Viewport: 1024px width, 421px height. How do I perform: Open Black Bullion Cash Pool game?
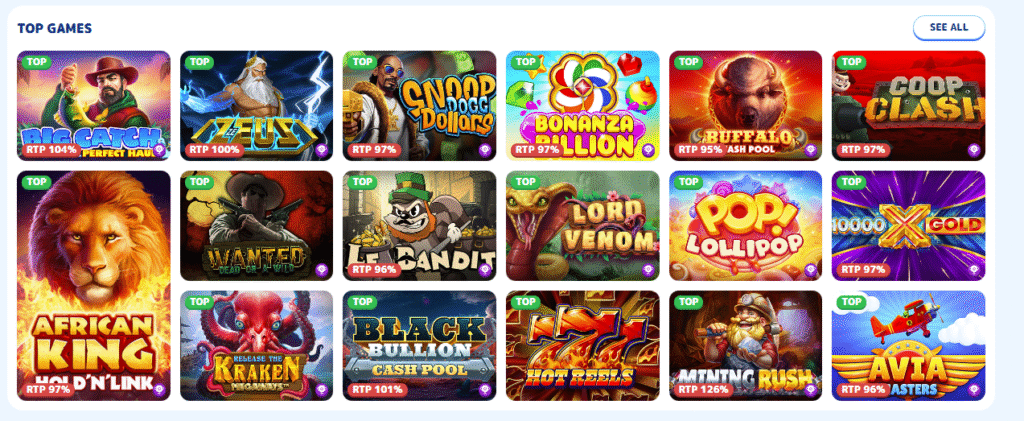coord(419,345)
